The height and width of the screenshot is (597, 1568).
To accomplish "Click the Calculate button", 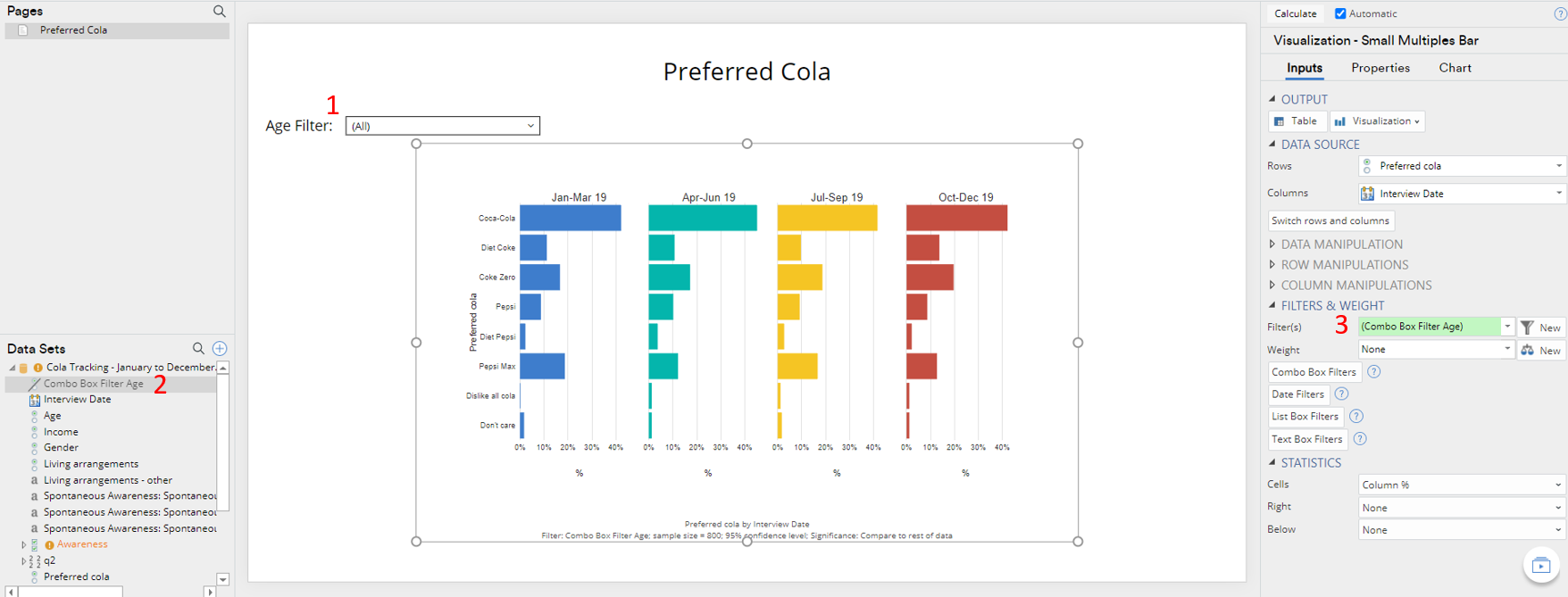I will (1295, 13).
